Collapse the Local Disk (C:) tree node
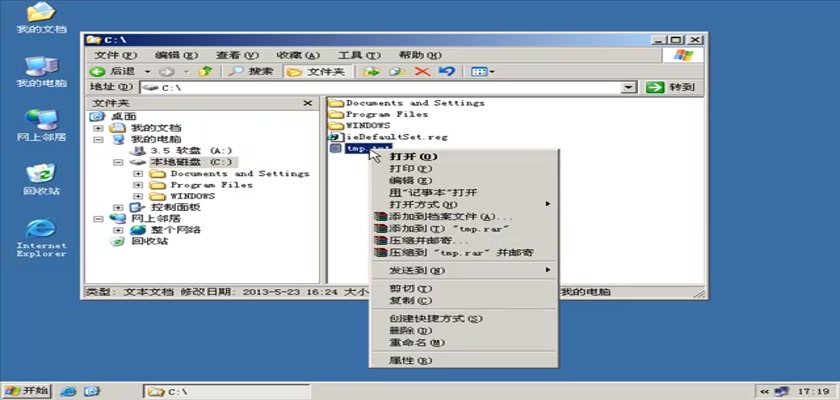 (x=118, y=162)
